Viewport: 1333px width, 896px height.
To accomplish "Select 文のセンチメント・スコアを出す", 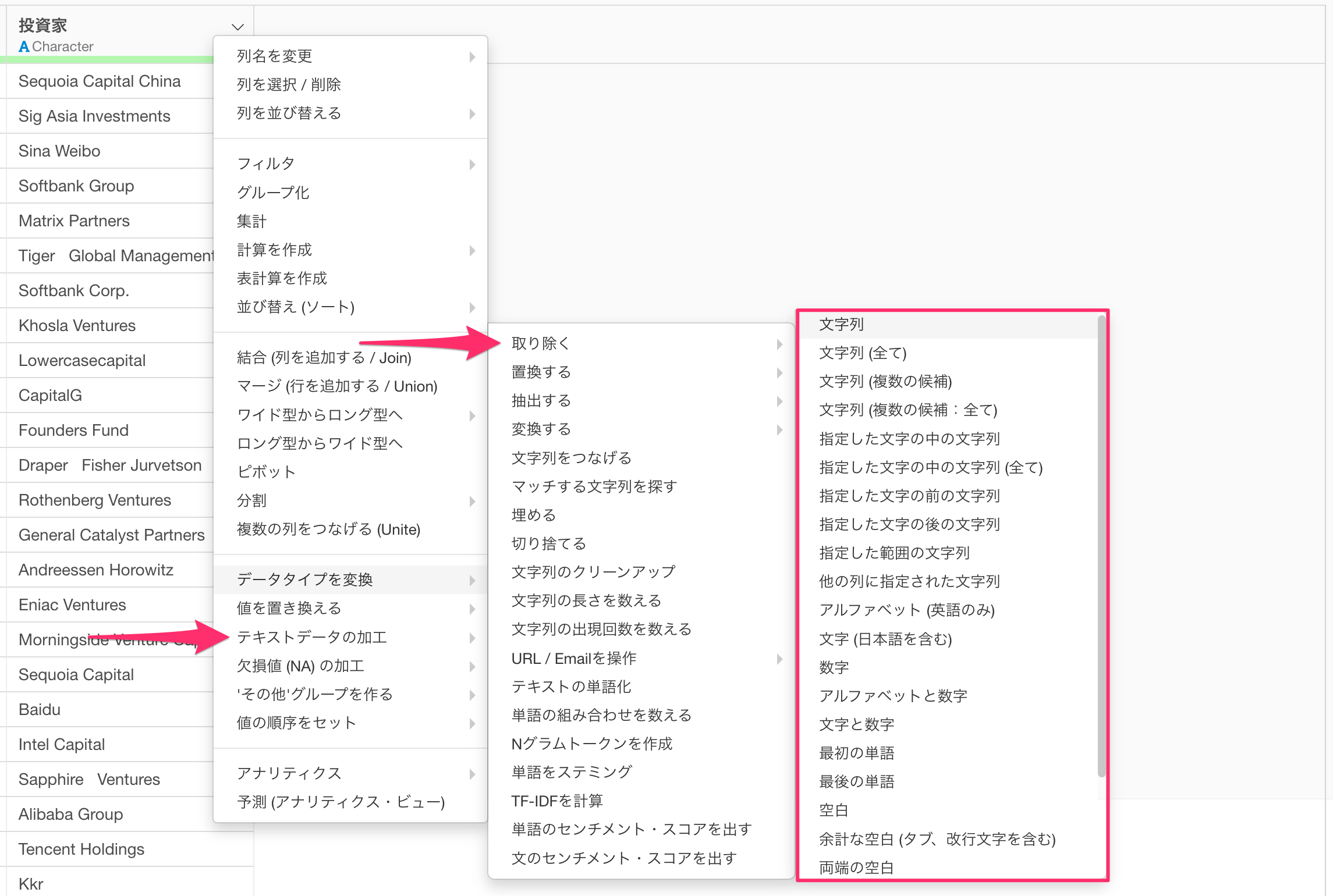I will point(641,858).
